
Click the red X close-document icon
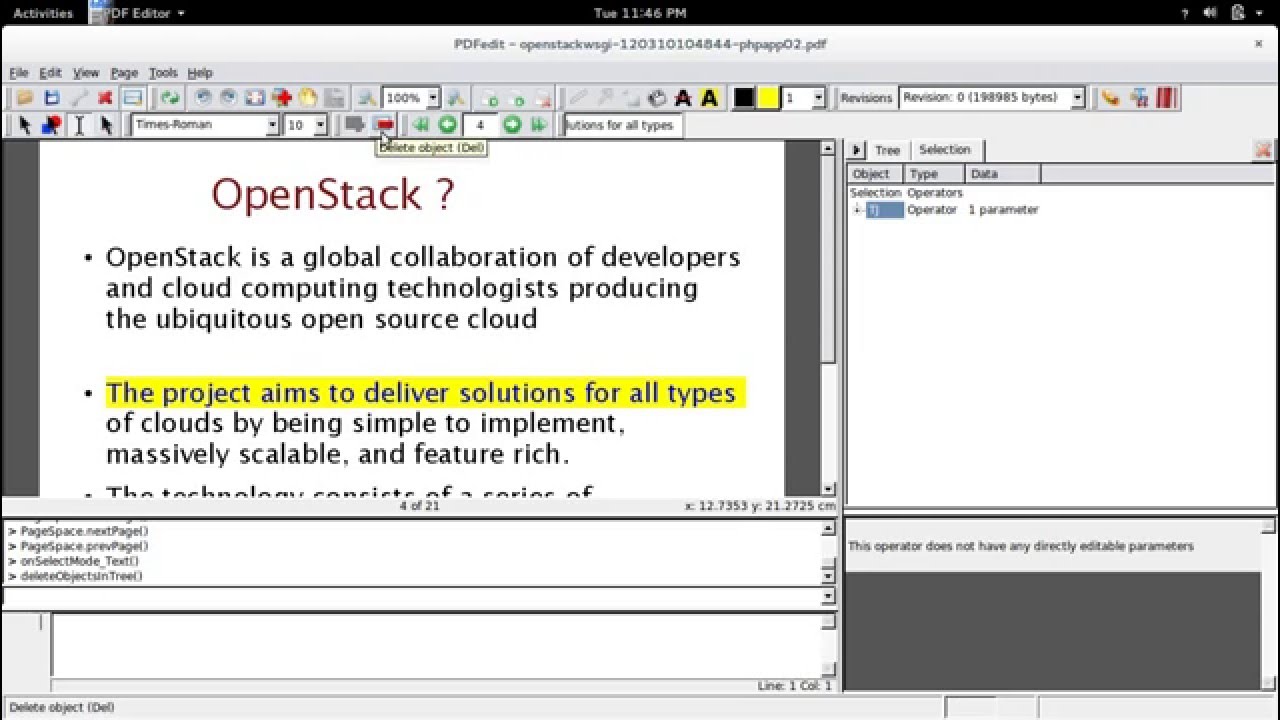point(105,98)
